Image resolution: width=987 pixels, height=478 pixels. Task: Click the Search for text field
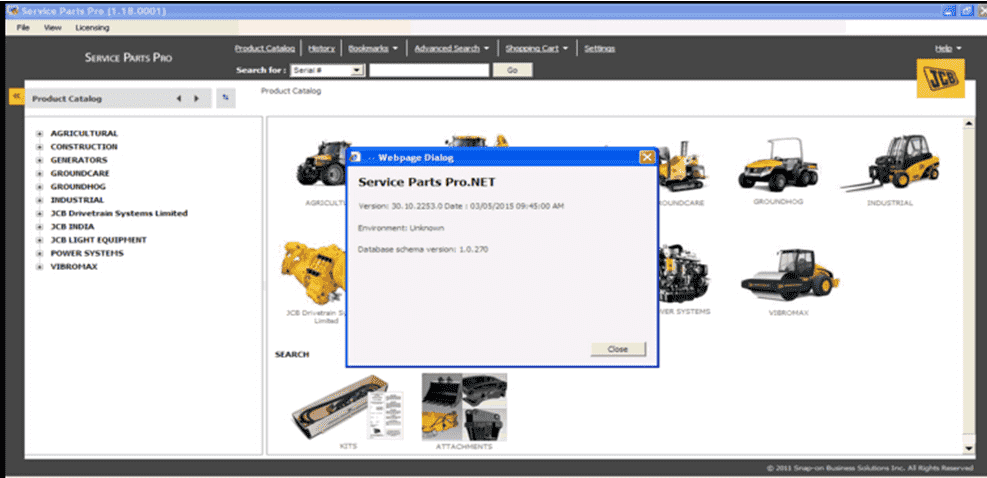click(x=429, y=71)
